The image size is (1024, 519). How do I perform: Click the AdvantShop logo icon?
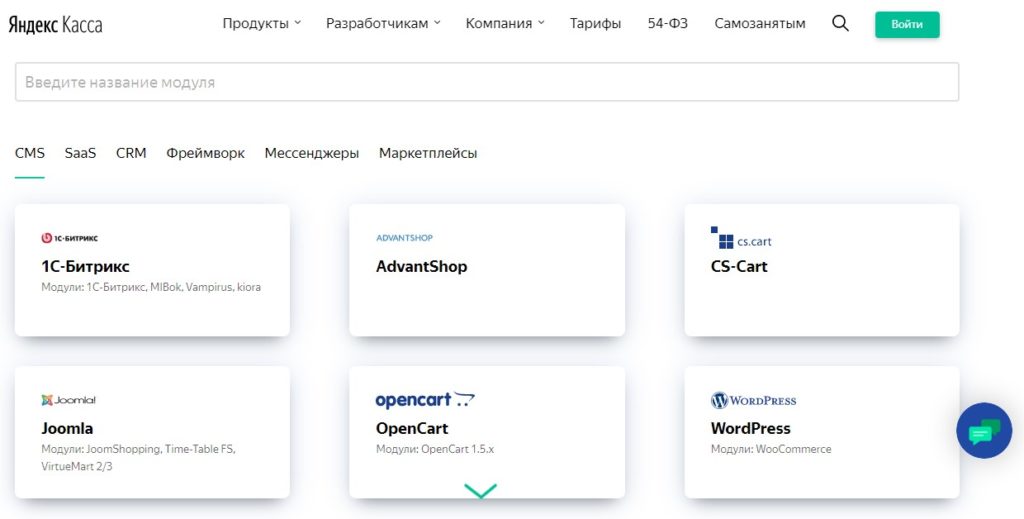click(404, 238)
